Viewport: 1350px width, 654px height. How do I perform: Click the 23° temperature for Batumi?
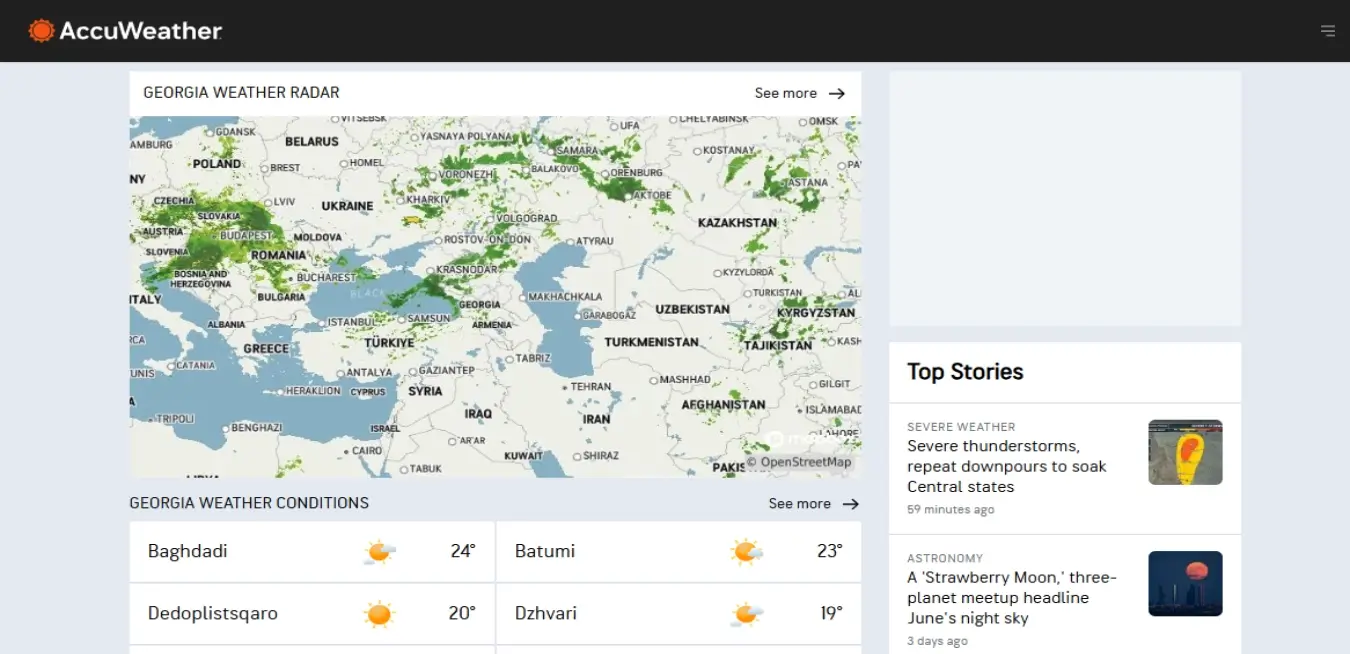pyautogui.click(x=830, y=551)
